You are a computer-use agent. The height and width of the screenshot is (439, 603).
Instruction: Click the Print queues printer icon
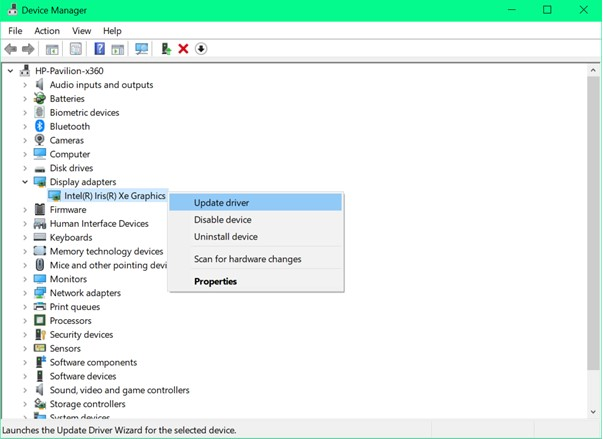(40, 306)
